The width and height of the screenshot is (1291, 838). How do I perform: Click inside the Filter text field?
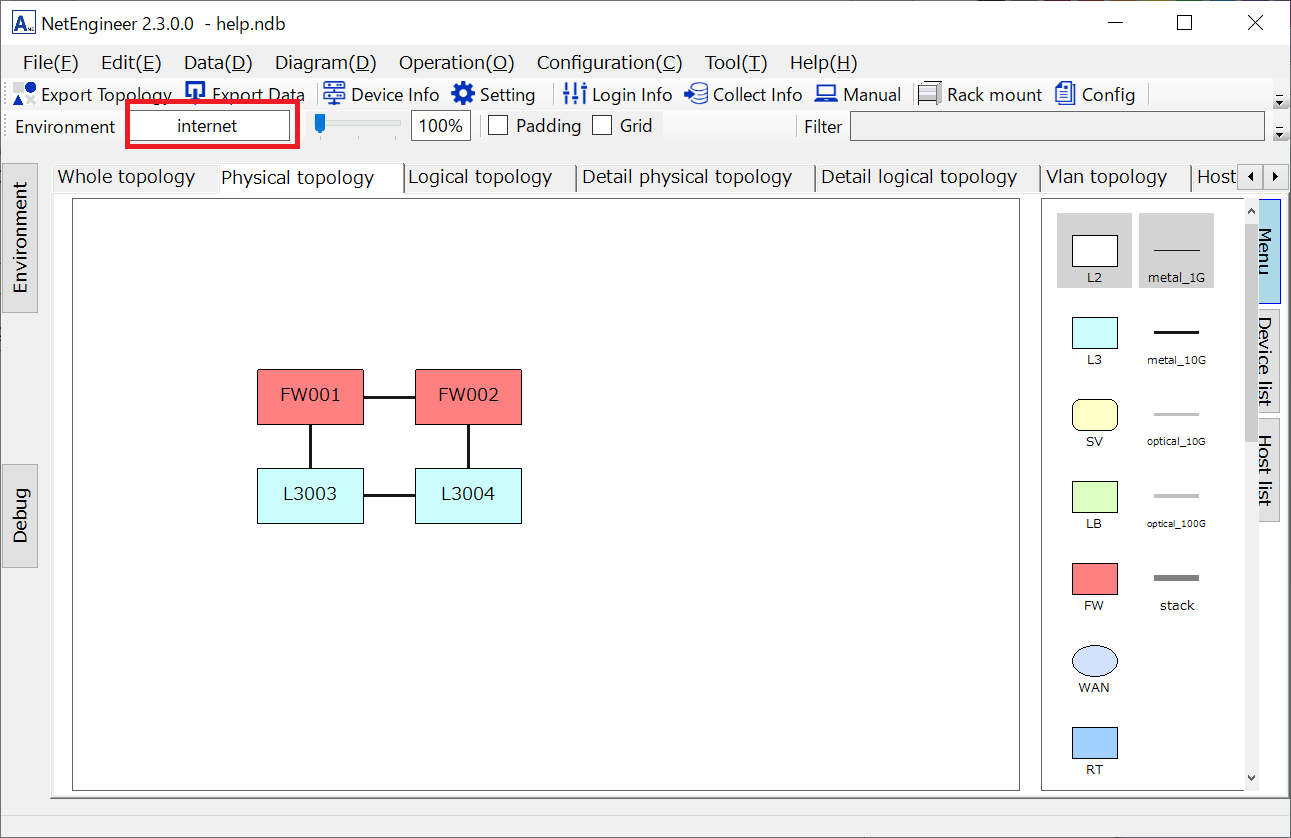click(1056, 127)
